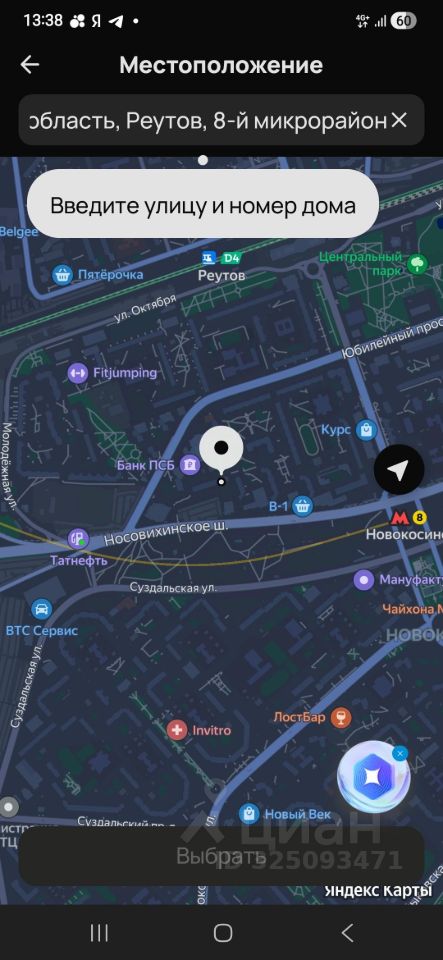443x960 pixels.
Task: Clear the address field with the X
Action: tap(399, 121)
